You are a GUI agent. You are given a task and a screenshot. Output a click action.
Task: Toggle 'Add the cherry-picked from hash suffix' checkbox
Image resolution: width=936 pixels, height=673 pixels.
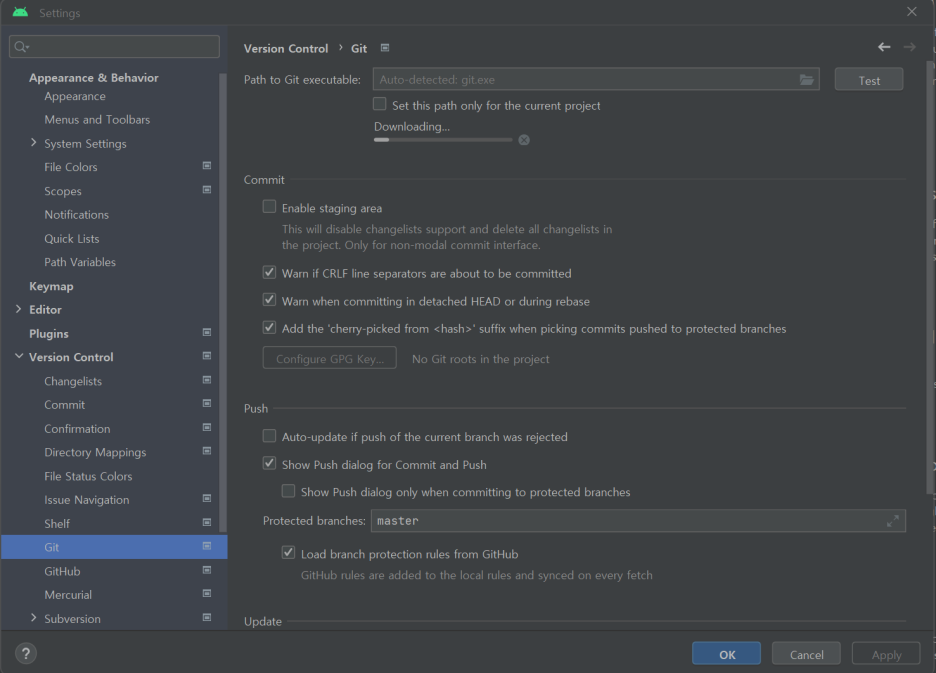click(x=269, y=327)
